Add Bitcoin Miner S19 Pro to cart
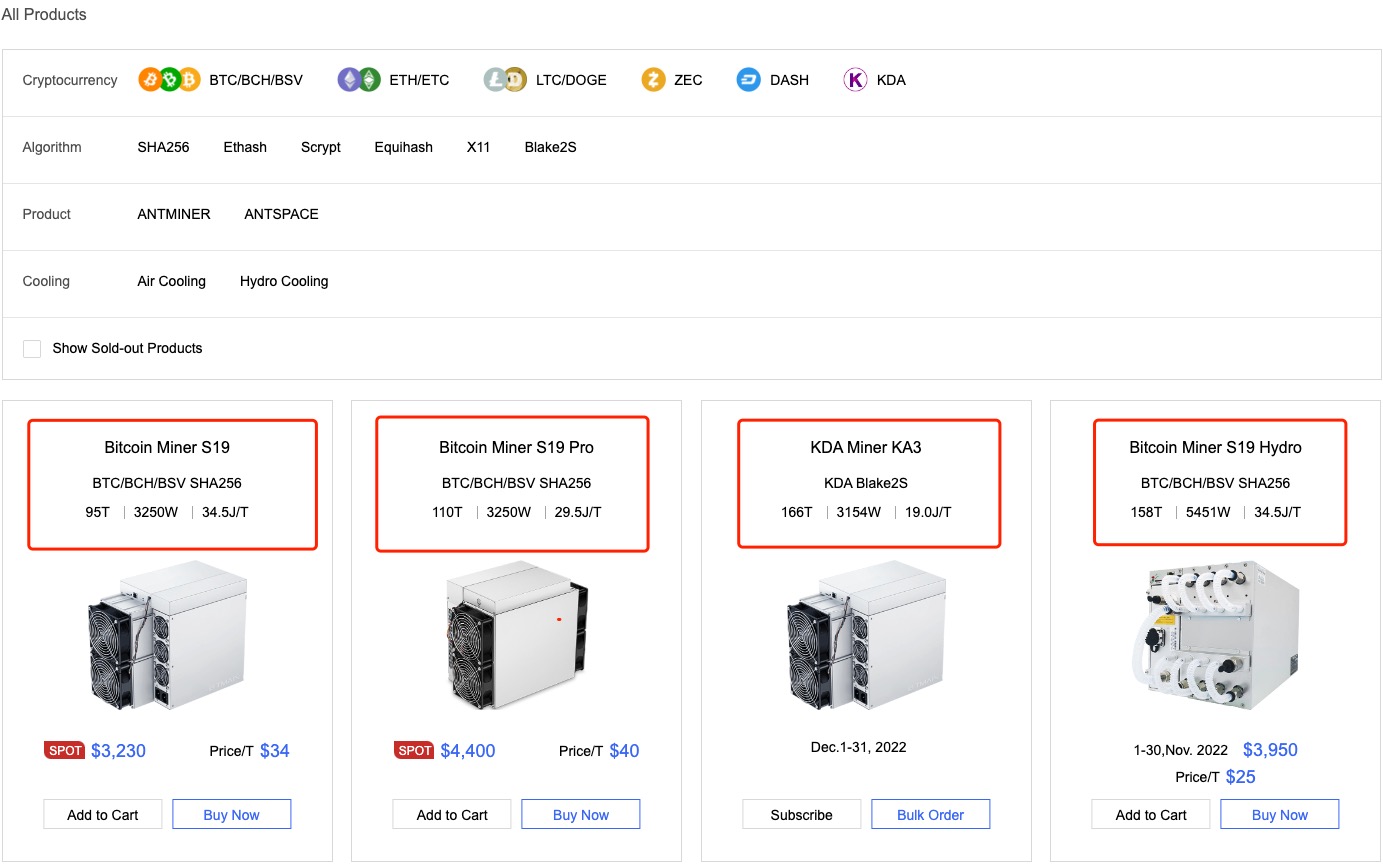The height and width of the screenshot is (865, 1383). pos(452,814)
